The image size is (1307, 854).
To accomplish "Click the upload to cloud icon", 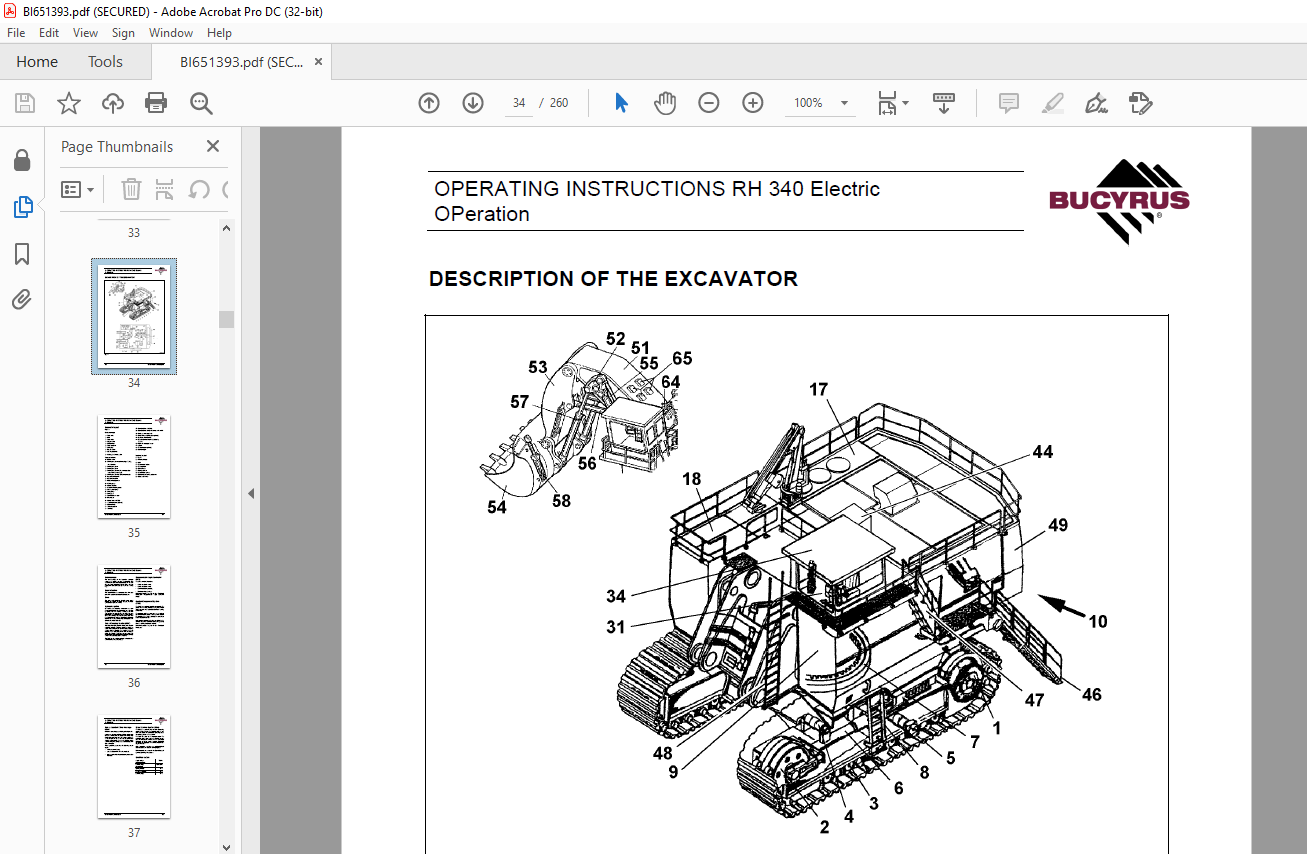I will click(x=113, y=103).
